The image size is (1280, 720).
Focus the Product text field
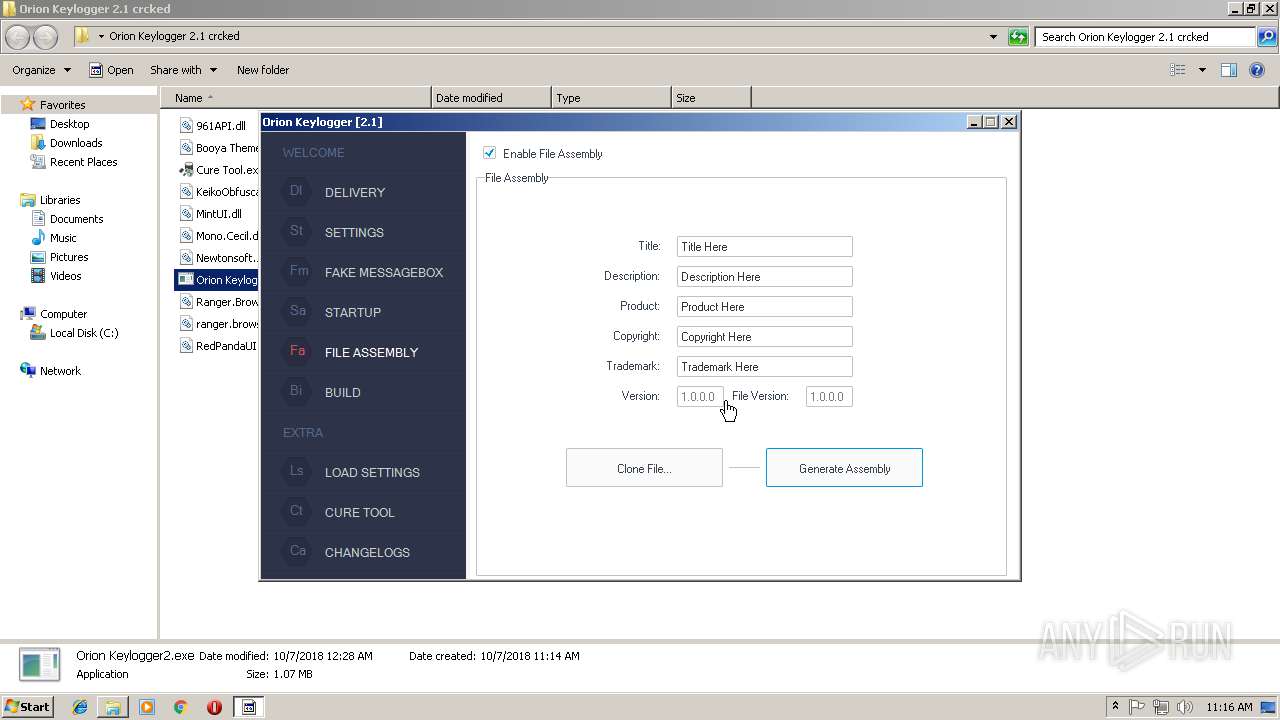(x=765, y=306)
